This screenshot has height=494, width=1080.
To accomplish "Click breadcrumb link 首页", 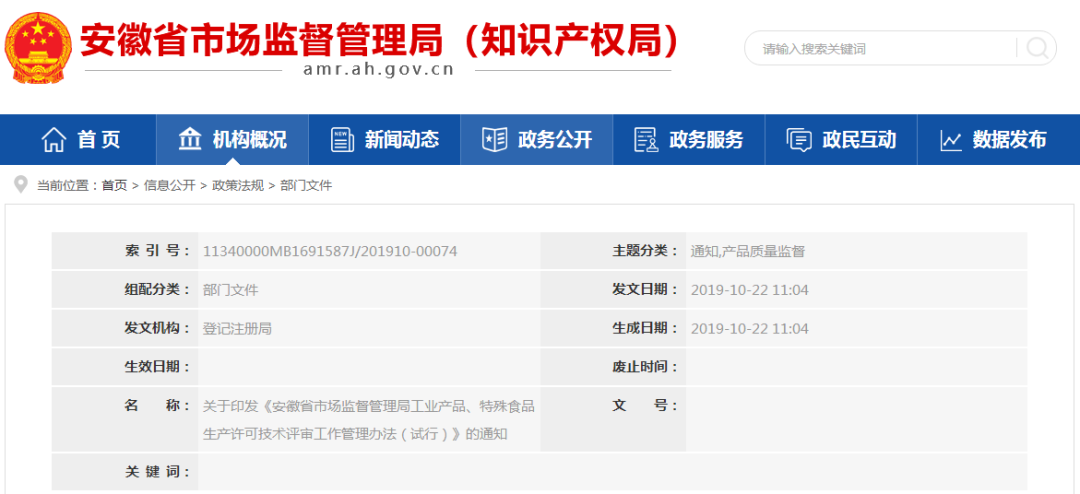I will [x=114, y=185].
